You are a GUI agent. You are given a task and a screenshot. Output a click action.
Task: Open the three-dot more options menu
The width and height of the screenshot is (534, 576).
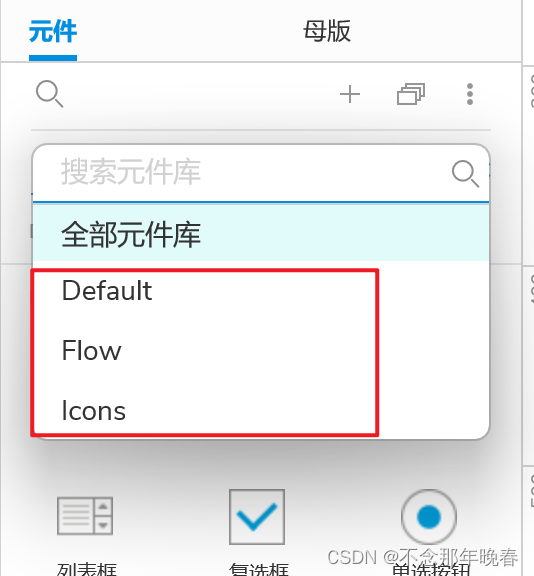coord(470,94)
